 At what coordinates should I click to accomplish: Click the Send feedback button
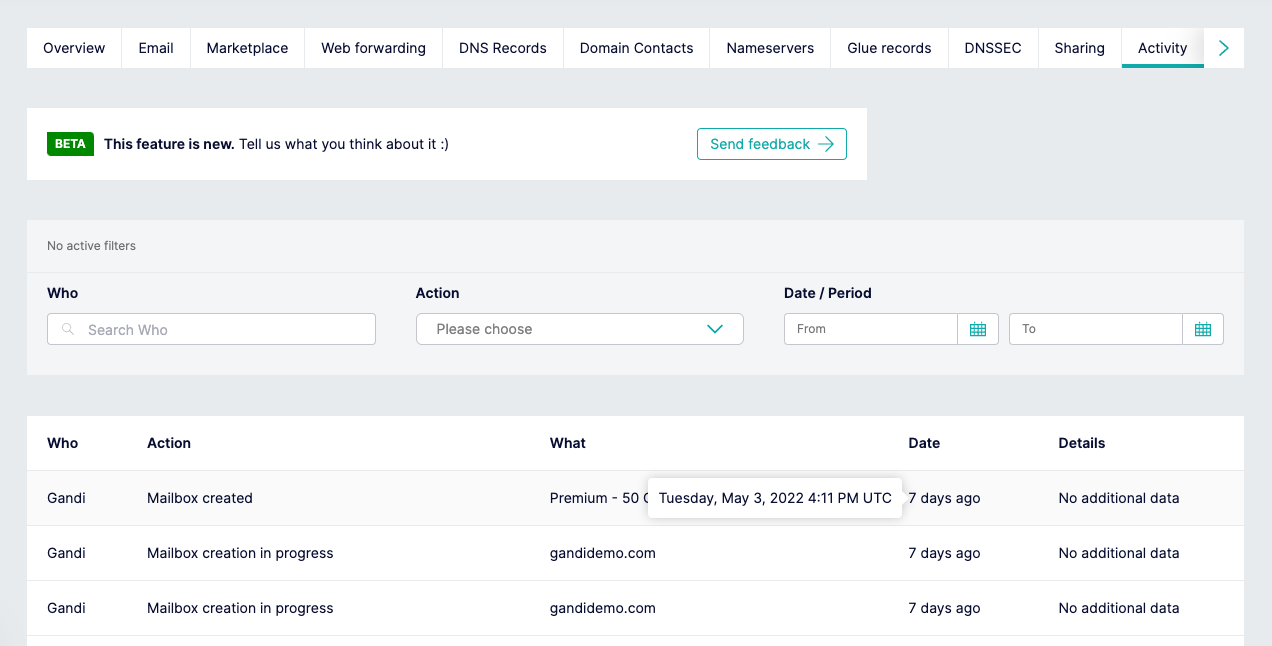click(x=771, y=144)
